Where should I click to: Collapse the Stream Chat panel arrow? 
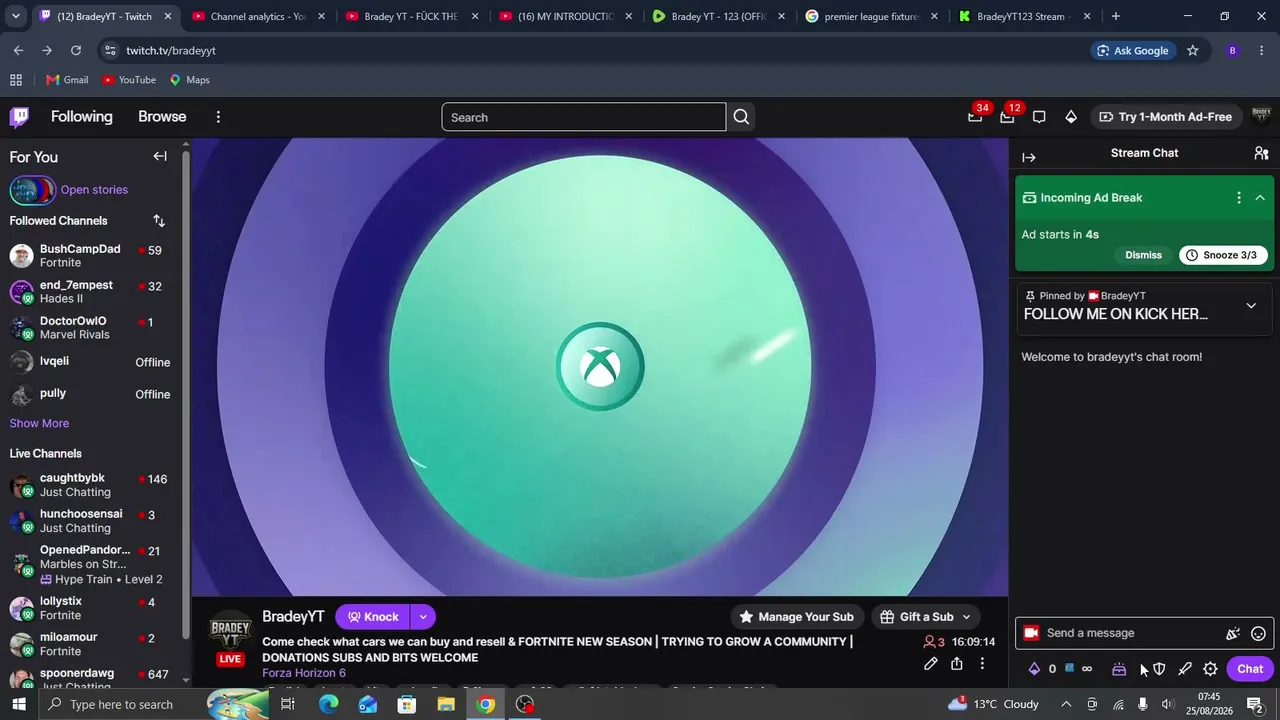(1029, 157)
